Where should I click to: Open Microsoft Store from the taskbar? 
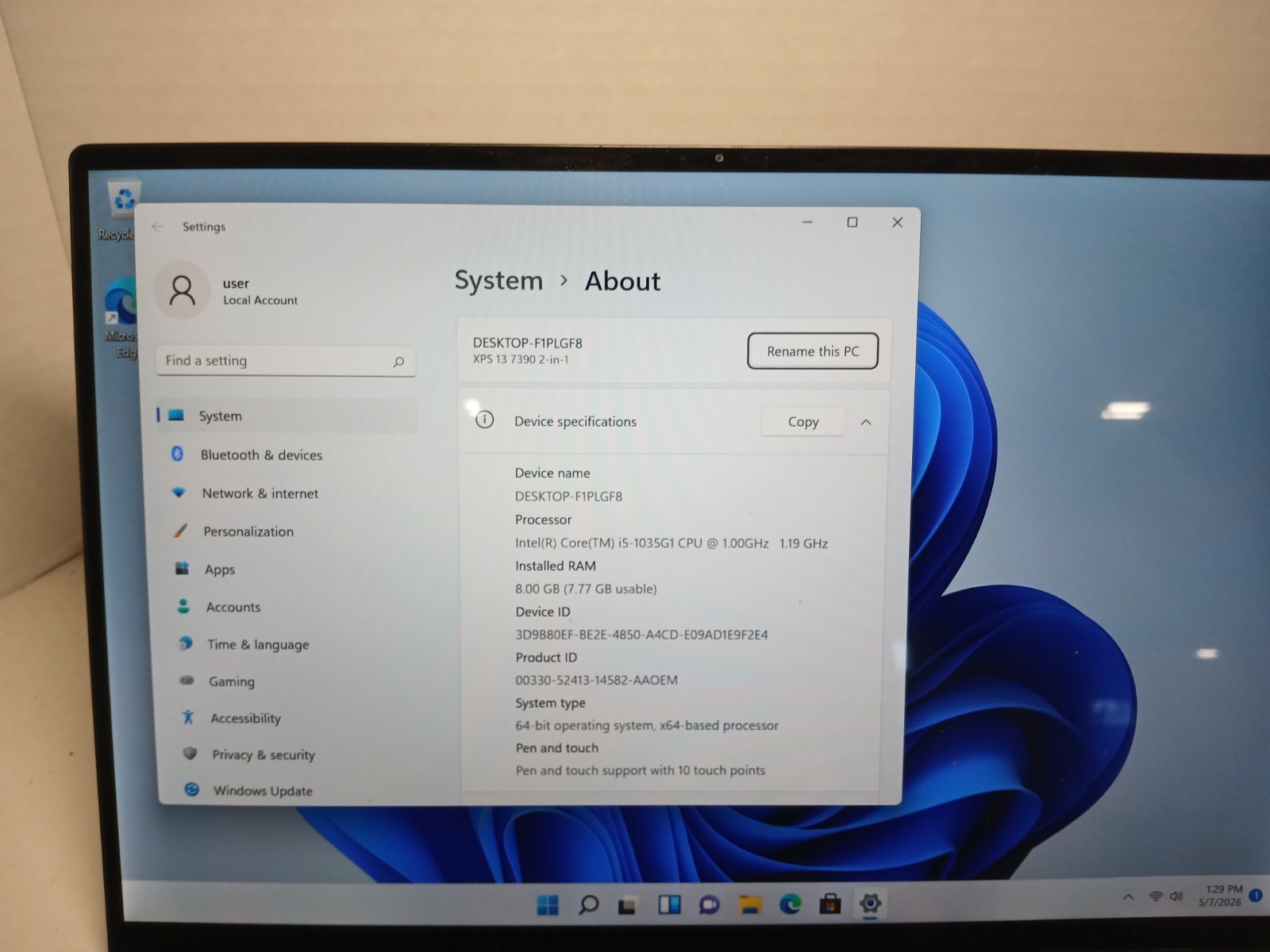[x=830, y=904]
